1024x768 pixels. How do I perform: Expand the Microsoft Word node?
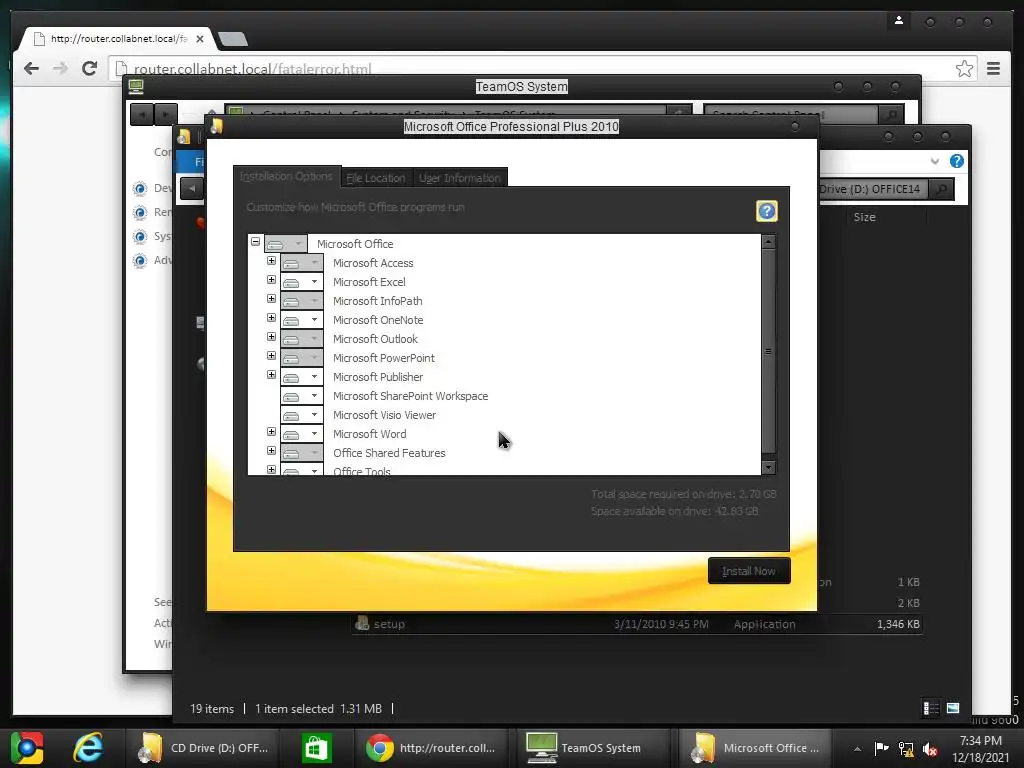pyautogui.click(x=271, y=432)
